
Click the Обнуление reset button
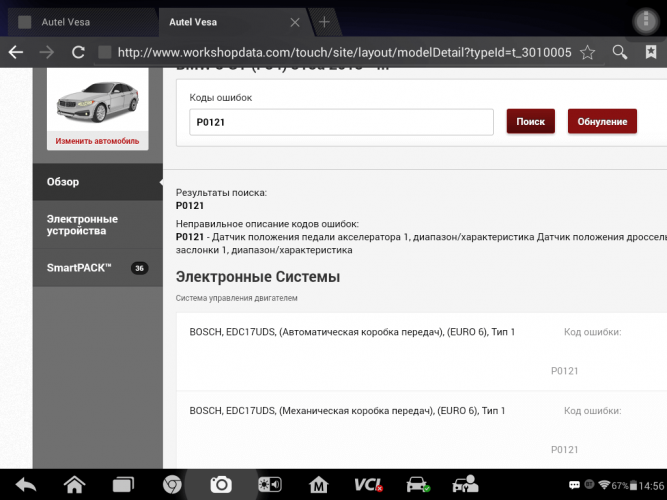(602, 121)
